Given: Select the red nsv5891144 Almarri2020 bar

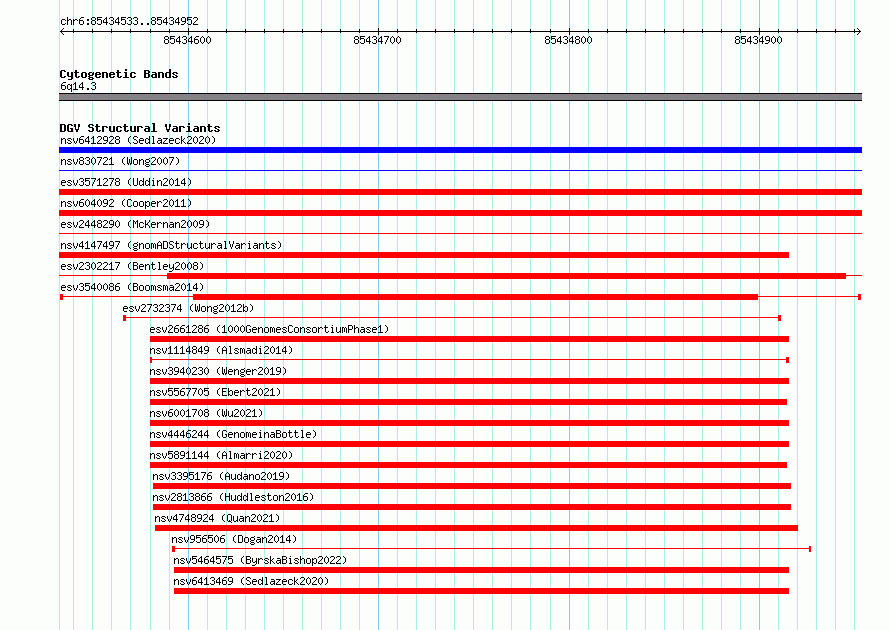Looking at the screenshot, I should (468, 465).
